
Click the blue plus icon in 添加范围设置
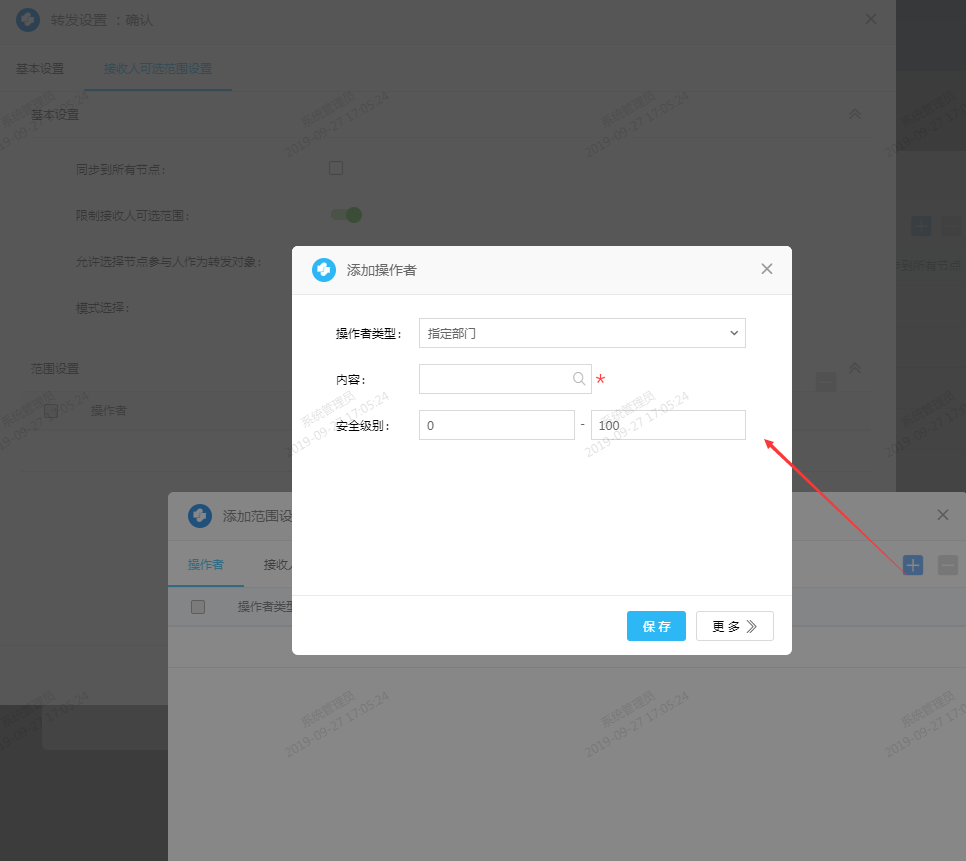[x=912, y=565]
